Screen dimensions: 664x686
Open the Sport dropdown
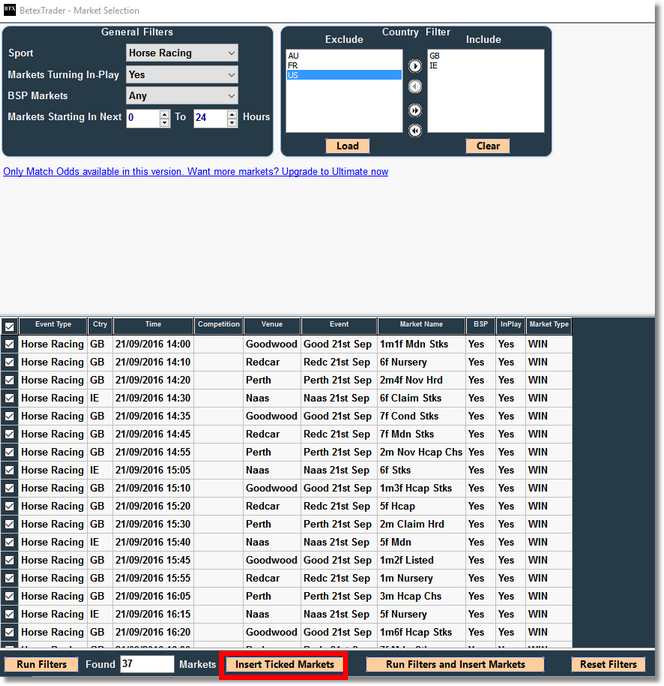tap(182, 53)
